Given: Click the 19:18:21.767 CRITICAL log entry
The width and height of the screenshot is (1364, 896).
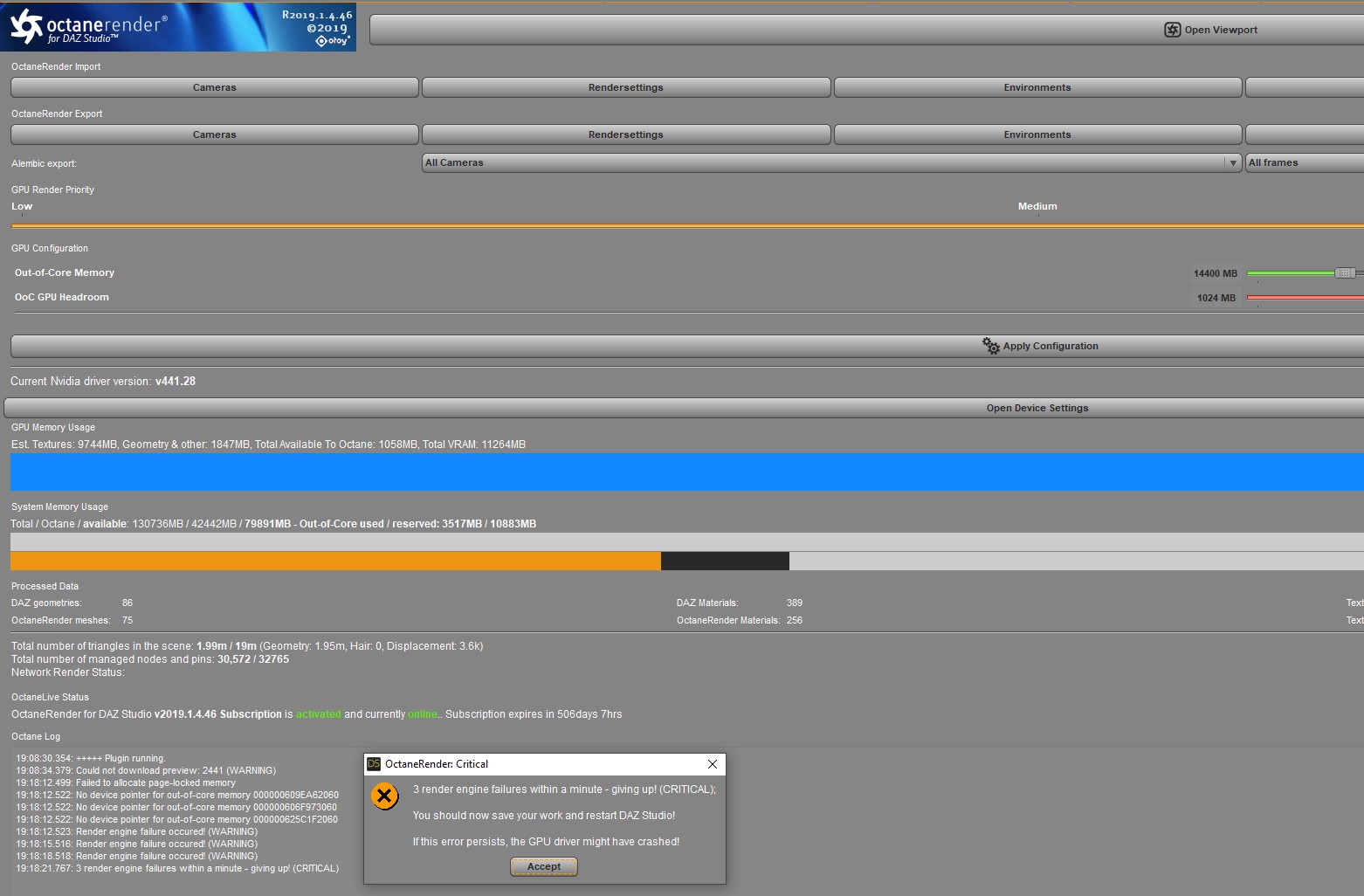Looking at the screenshot, I should pyautogui.click(x=177, y=868).
